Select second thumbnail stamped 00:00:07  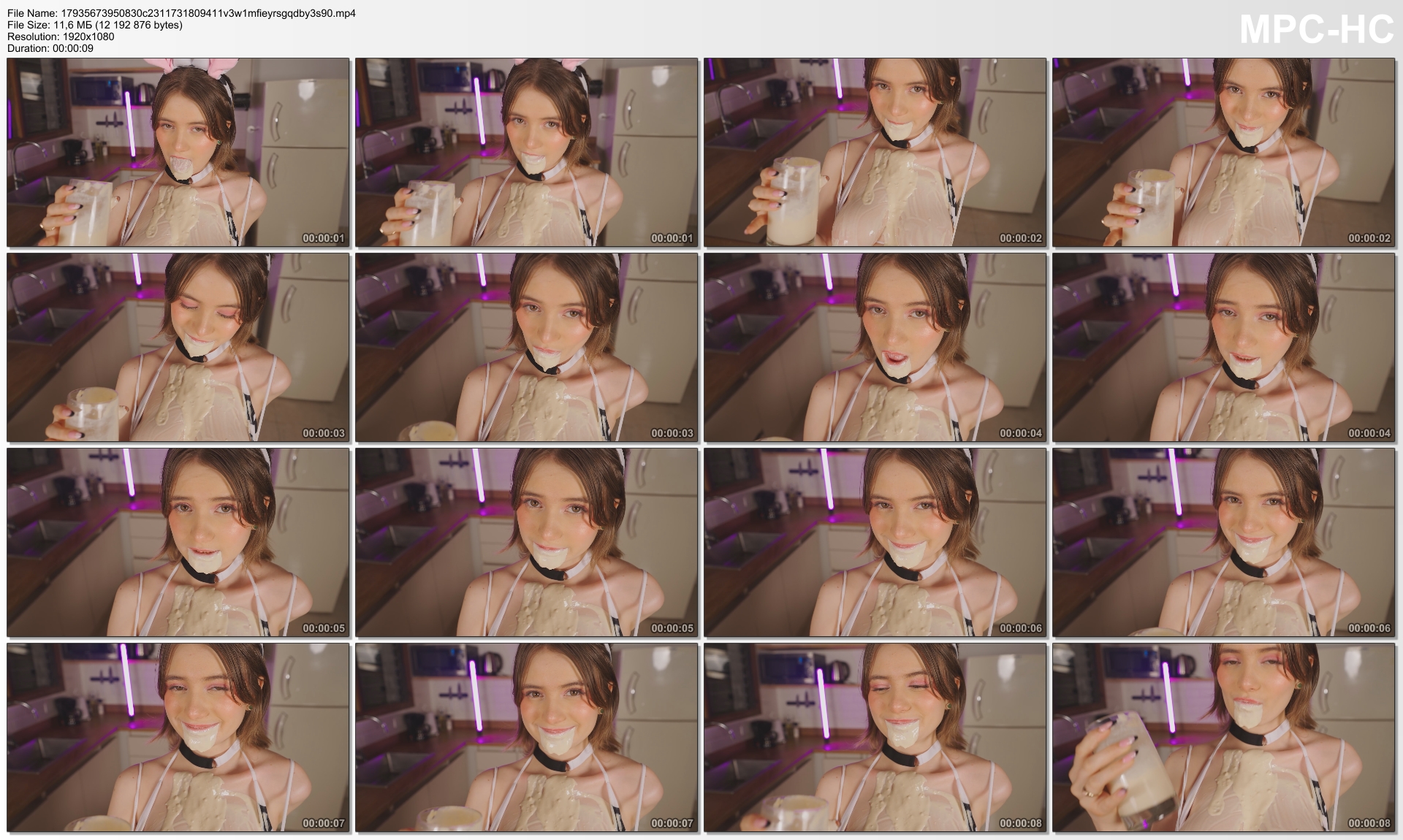tap(527, 738)
